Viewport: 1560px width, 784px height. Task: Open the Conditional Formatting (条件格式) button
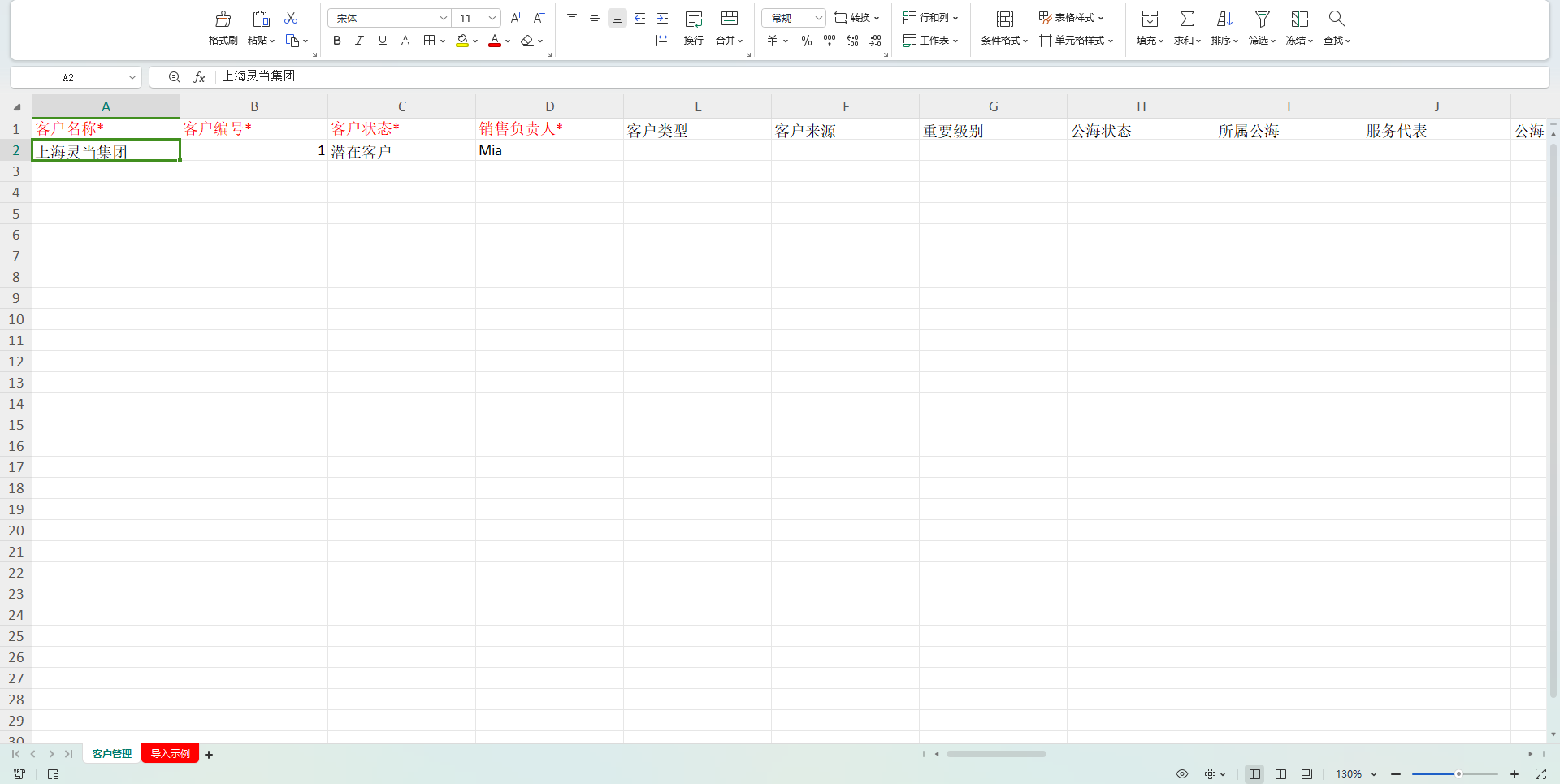[x=1004, y=19]
